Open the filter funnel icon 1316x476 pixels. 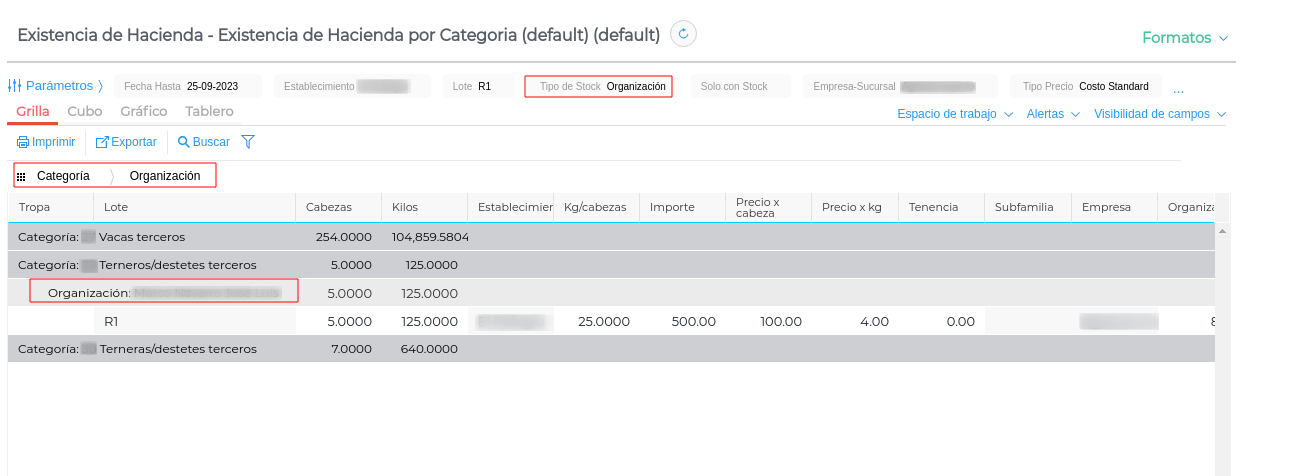tap(248, 142)
